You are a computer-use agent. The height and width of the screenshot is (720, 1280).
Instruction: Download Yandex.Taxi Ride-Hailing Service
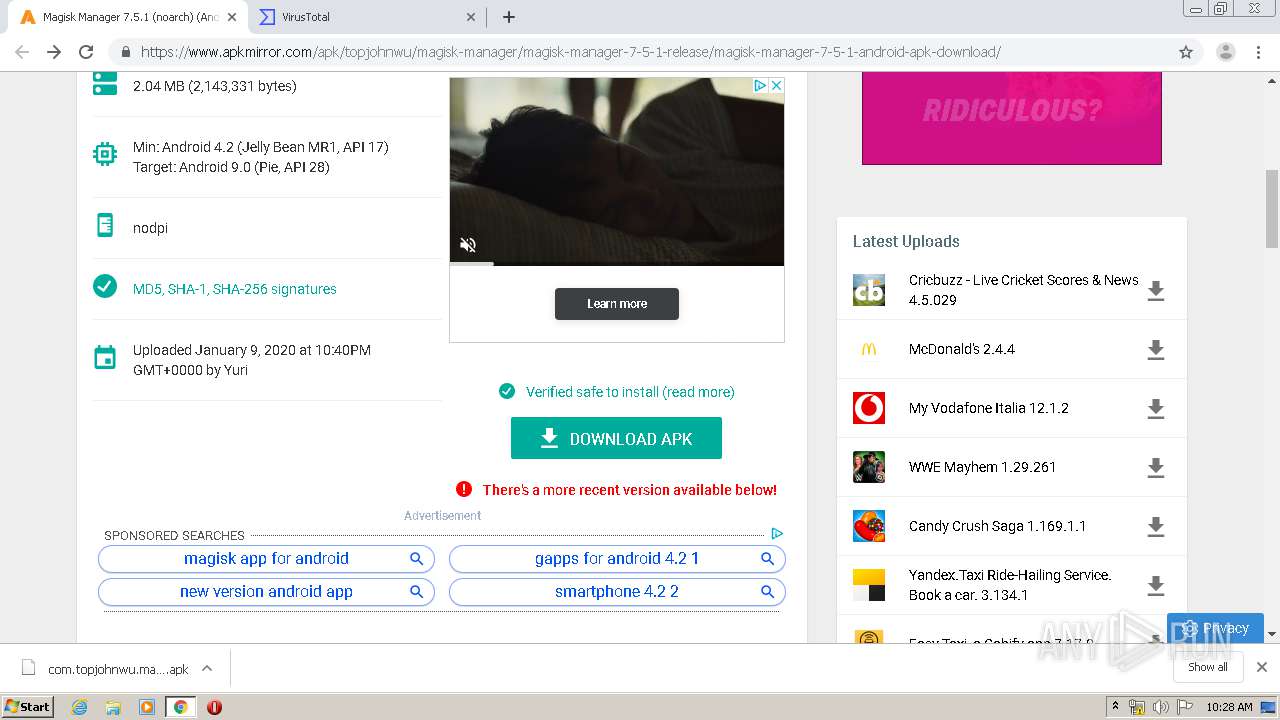[x=1156, y=586]
